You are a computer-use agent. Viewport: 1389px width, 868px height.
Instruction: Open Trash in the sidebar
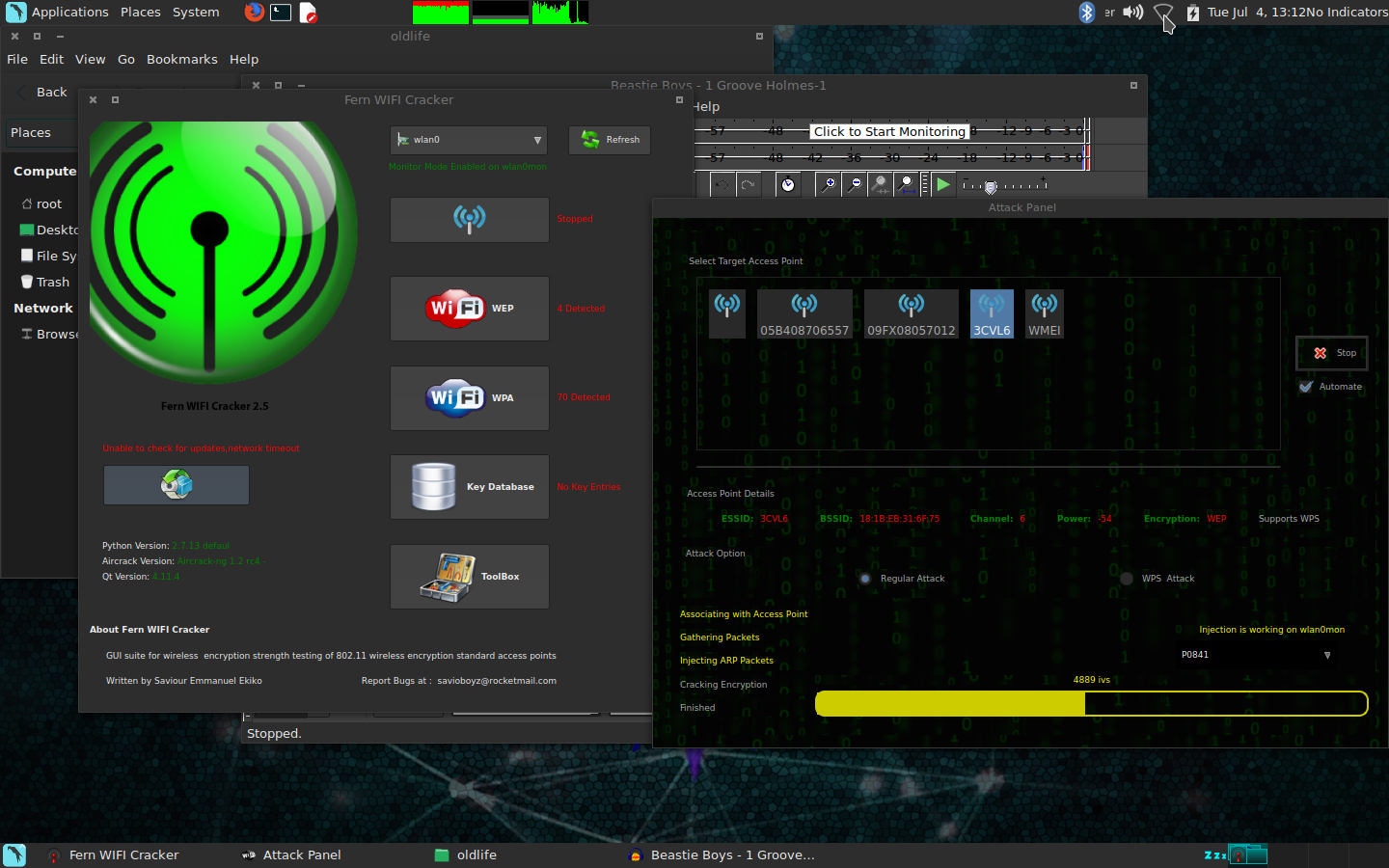[45, 283]
